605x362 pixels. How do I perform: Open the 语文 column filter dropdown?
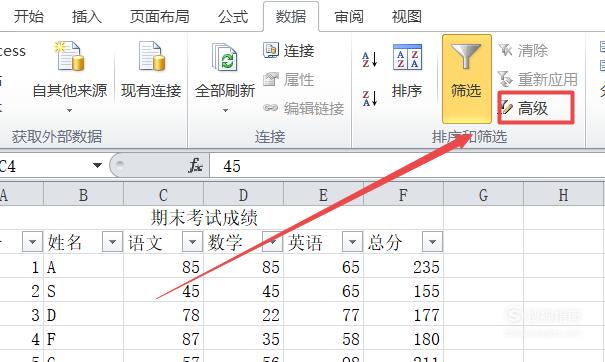click(x=192, y=242)
